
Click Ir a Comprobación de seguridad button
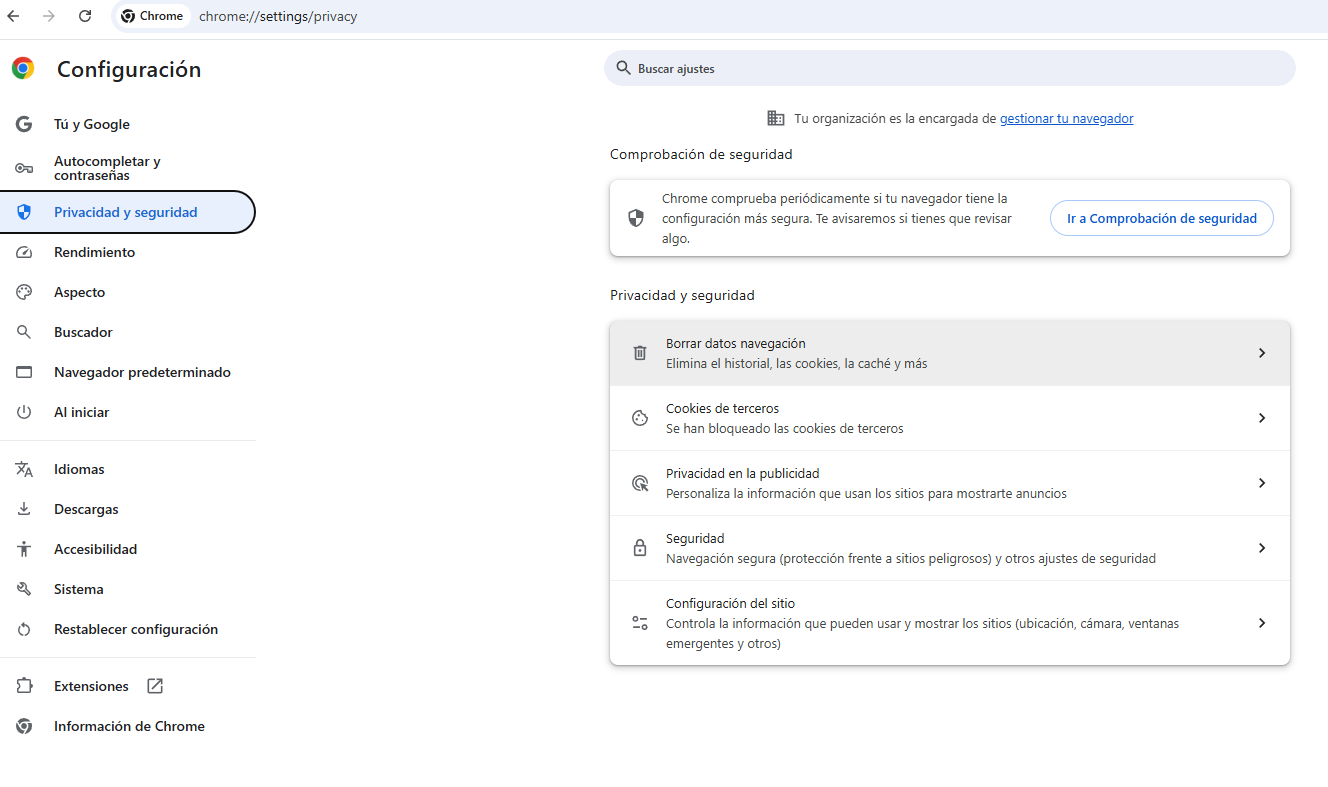1162,218
